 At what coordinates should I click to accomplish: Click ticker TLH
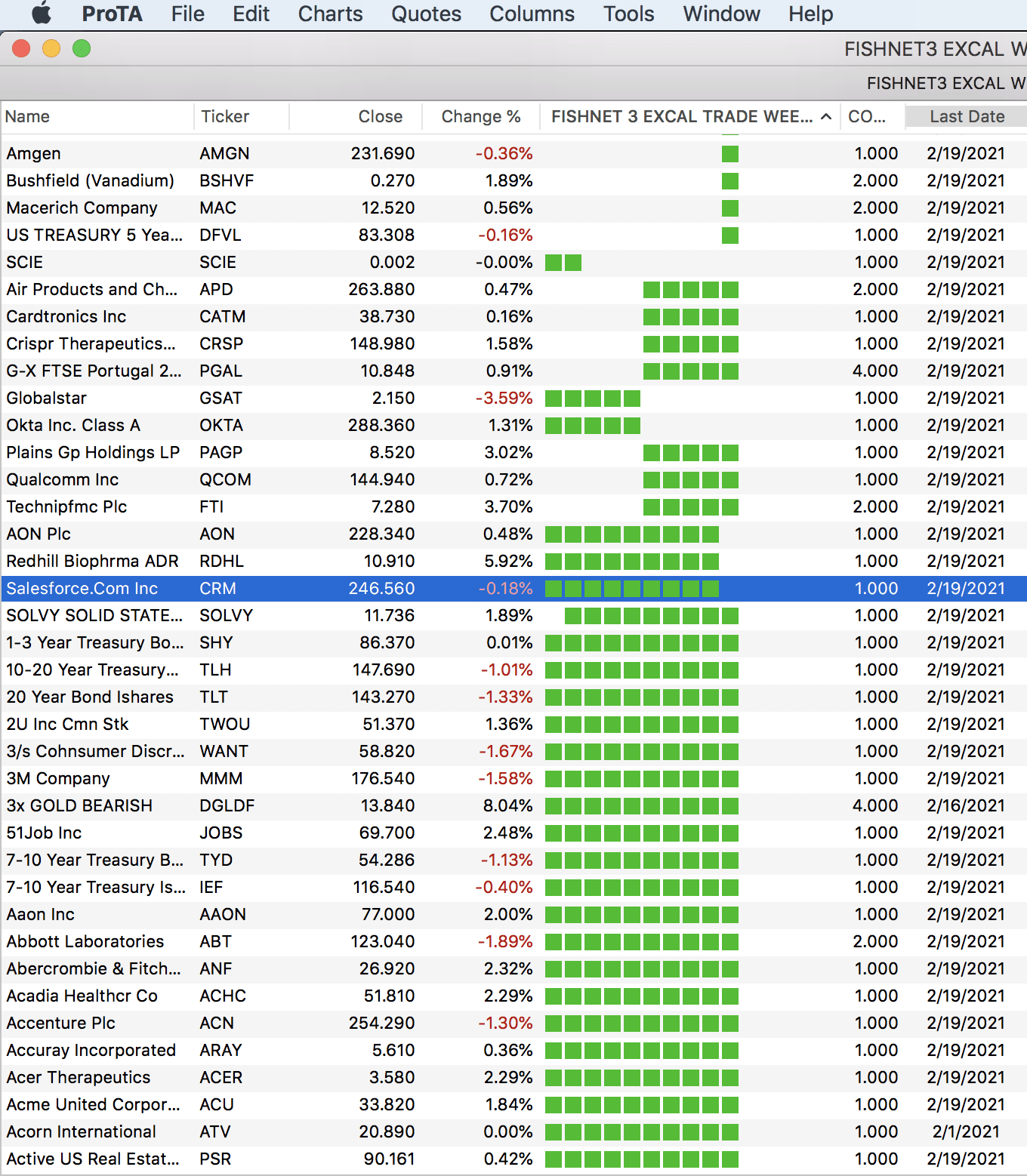click(x=215, y=670)
